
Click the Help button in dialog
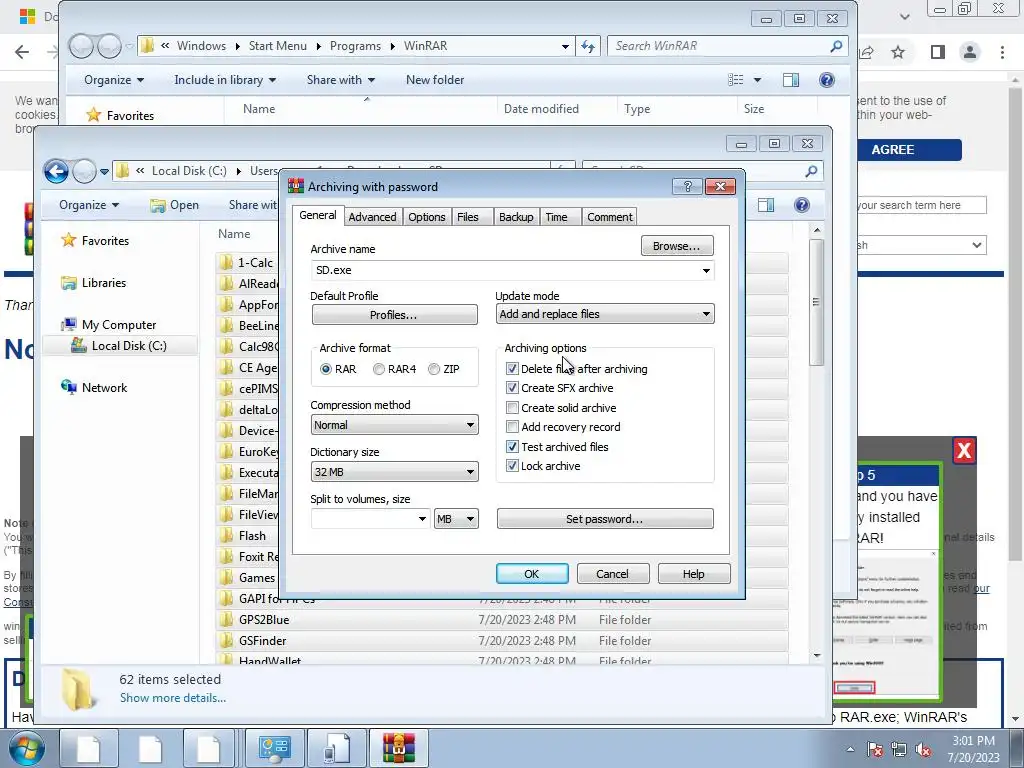pyautogui.click(x=694, y=574)
